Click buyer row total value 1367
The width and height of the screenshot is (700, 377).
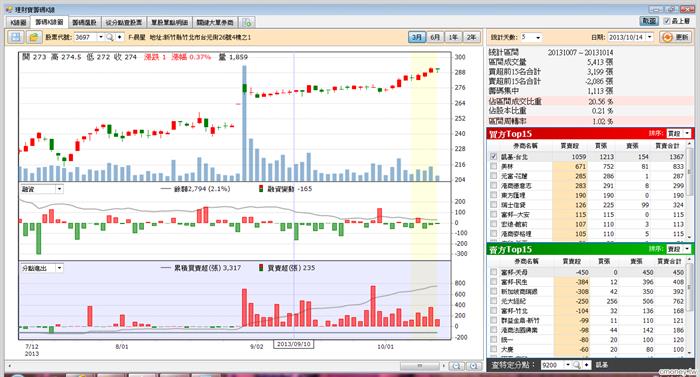click(x=676, y=157)
